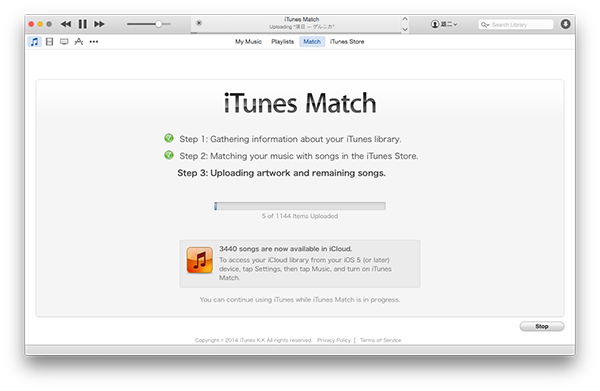This screenshot has width=600, height=391.
Task: Open the Privacy Policy link
Action: pyautogui.click(x=334, y=340)
